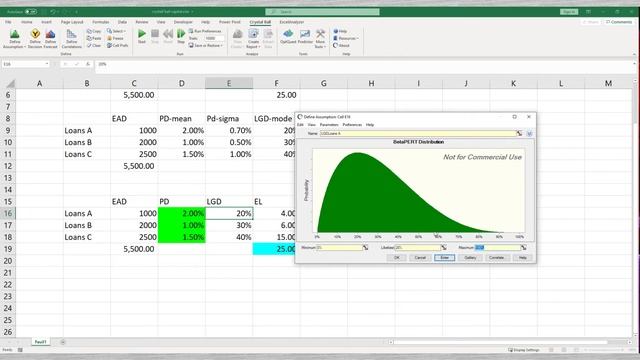Open the Resources dropdown
Viewport: 640px width, 360px height.
click(x=346, y=38)
